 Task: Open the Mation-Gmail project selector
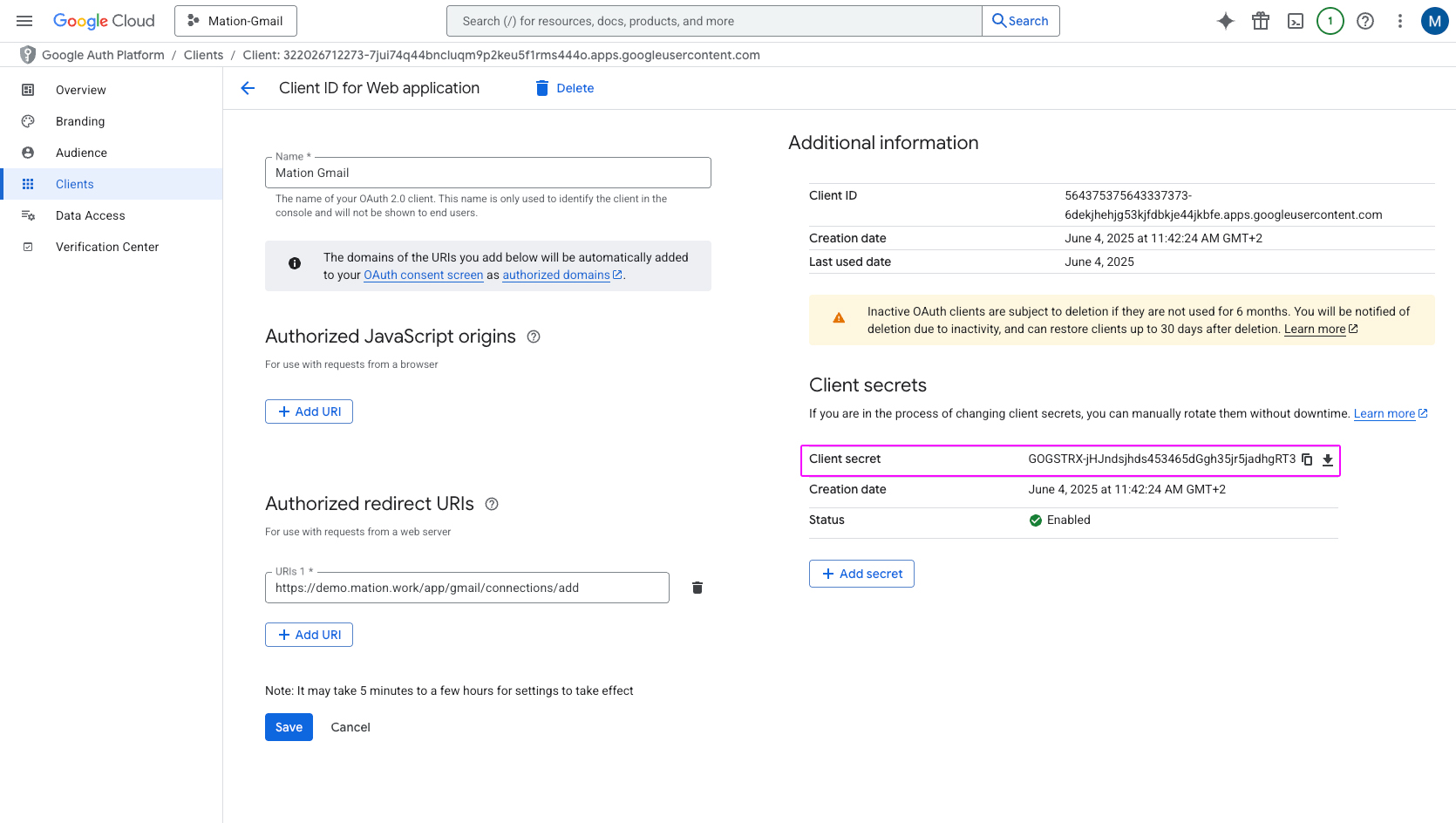pos(235,21)
